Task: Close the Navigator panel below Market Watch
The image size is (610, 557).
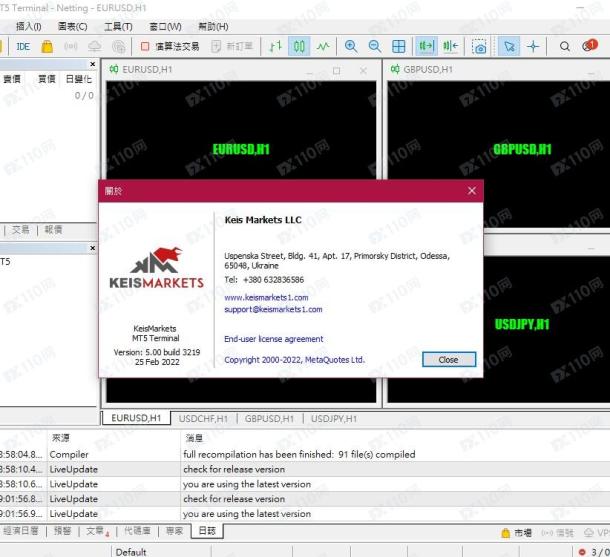Action: (93, 248)
